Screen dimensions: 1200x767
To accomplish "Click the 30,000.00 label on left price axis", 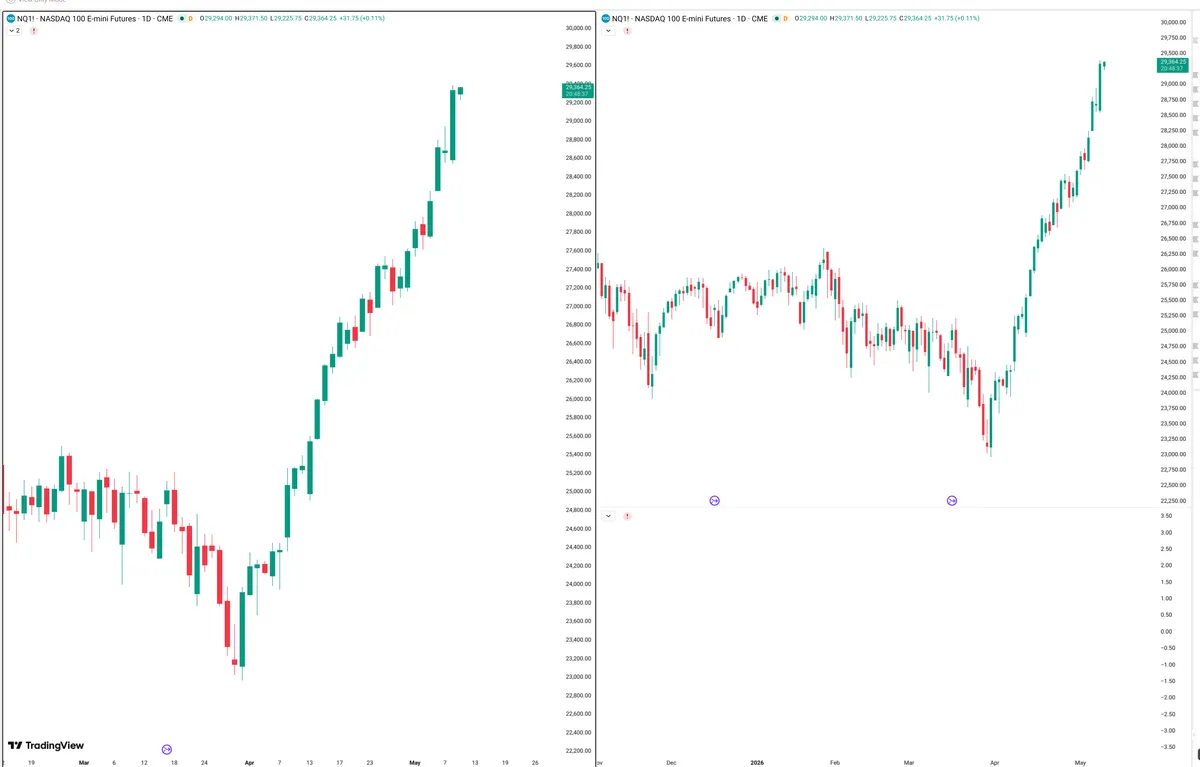I will point(578,28).
